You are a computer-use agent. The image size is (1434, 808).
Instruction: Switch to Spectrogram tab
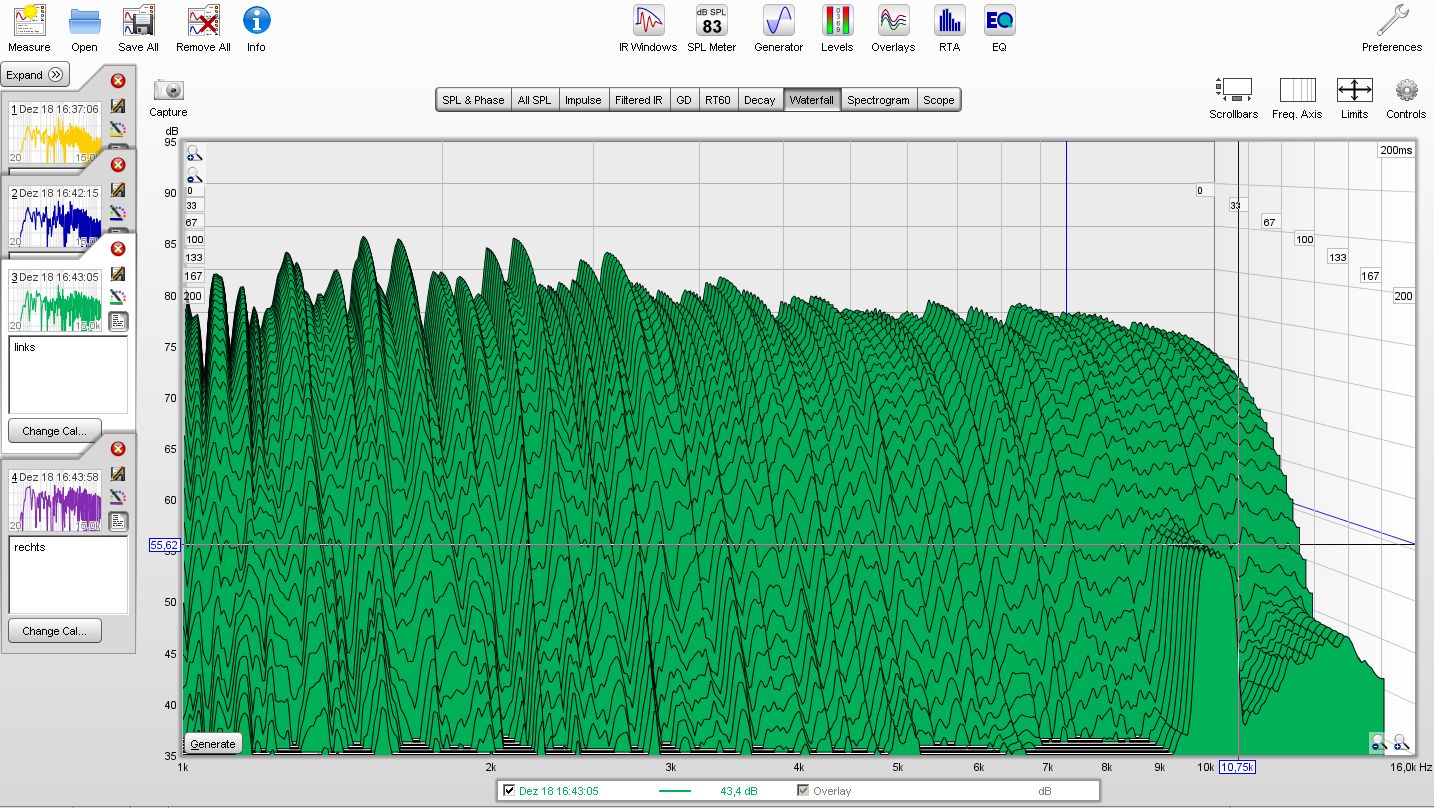(x=878, y=100)
